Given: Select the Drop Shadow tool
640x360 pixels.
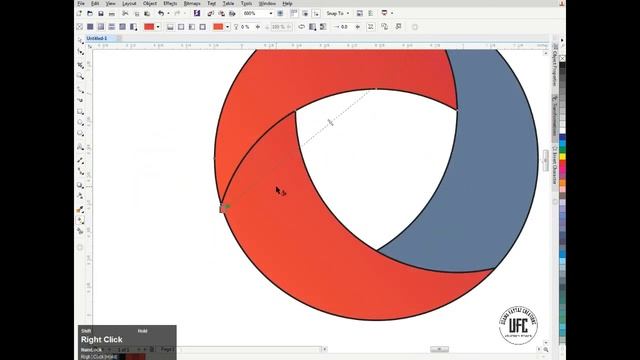Looking at the screenshot, I should click(x=80, y=186).
